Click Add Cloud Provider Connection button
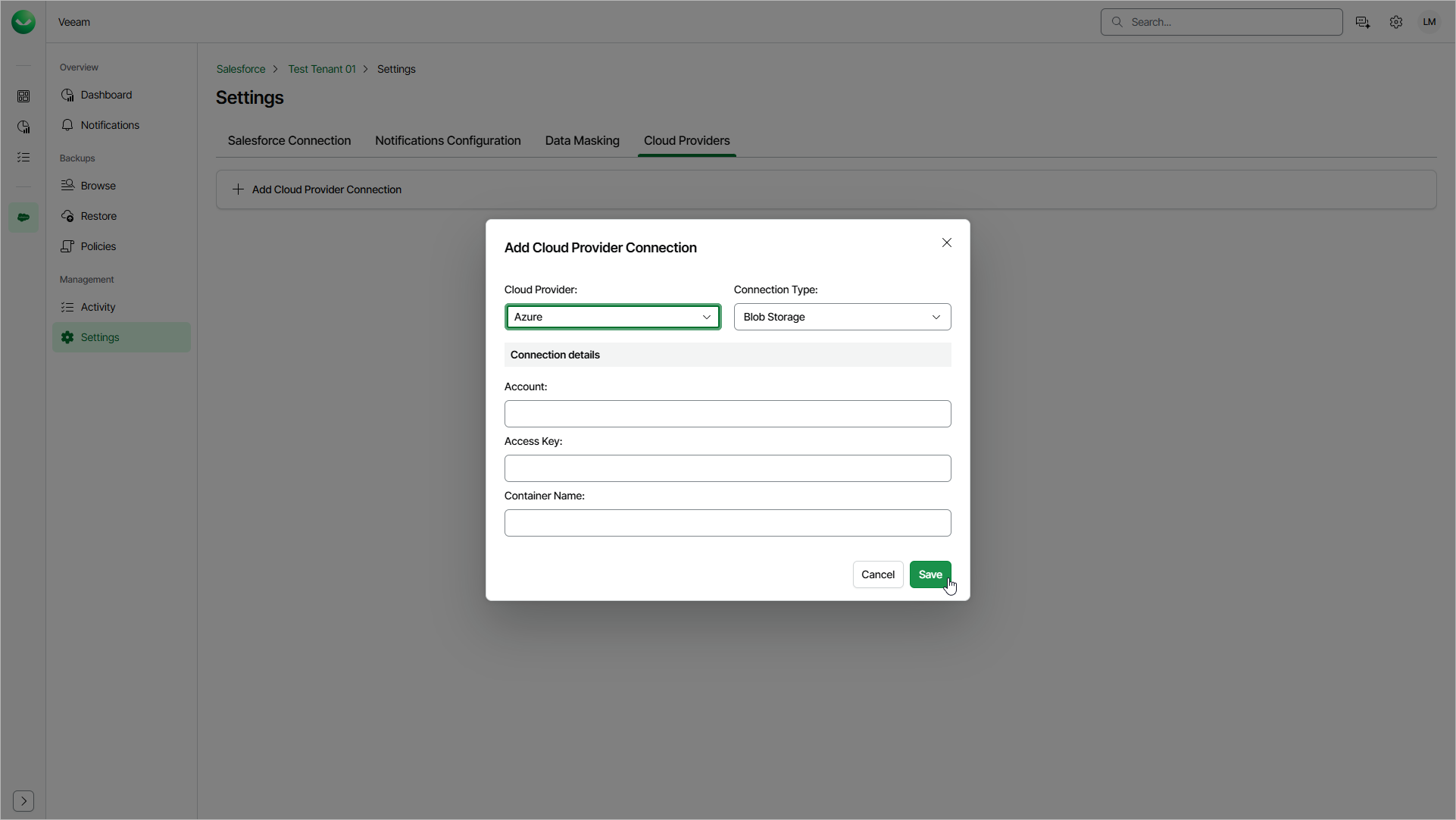This screenshot has height=820, width=1456. click(x=317, y=189)
